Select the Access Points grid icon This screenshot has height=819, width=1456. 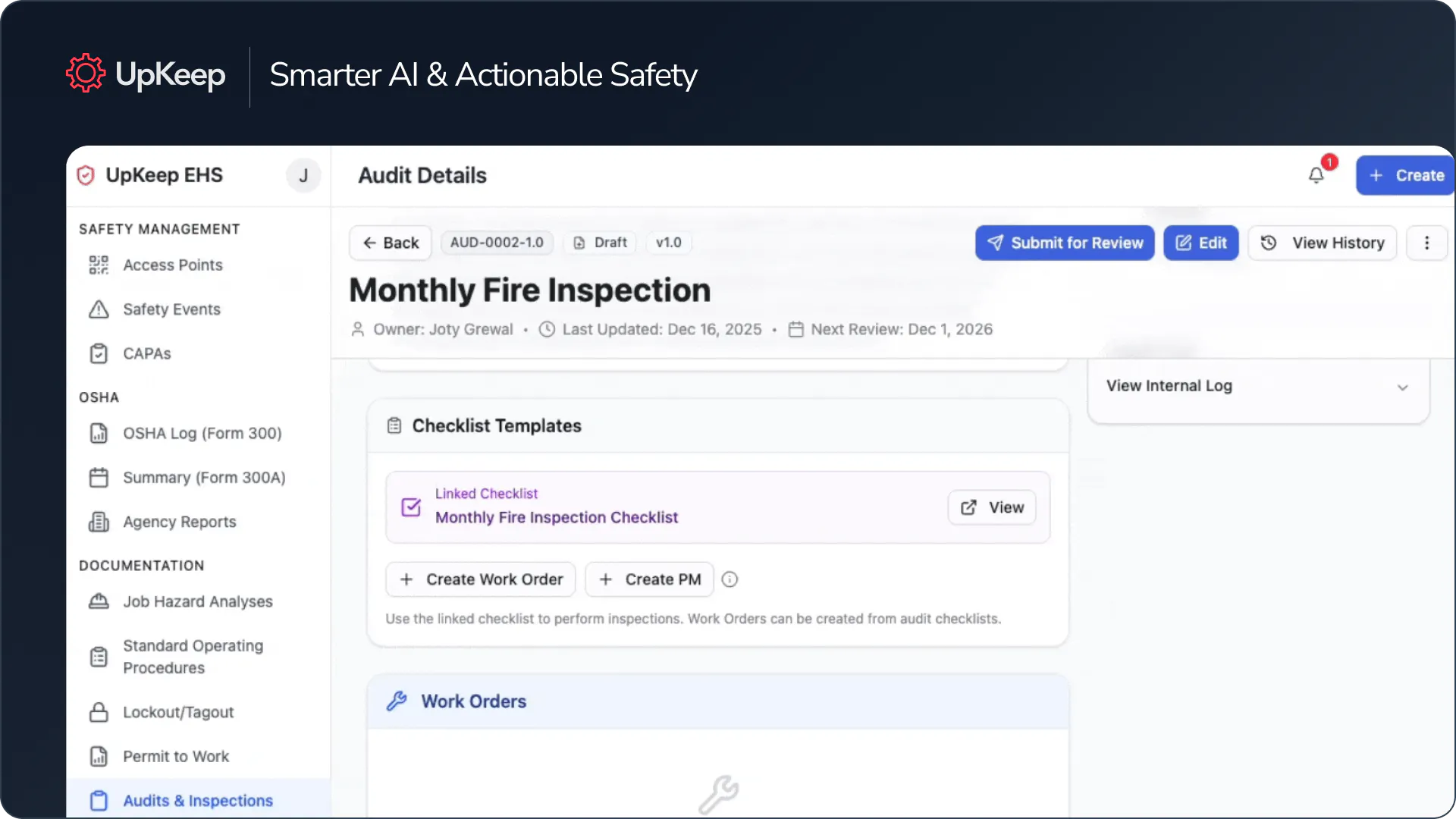click(99, 265)
